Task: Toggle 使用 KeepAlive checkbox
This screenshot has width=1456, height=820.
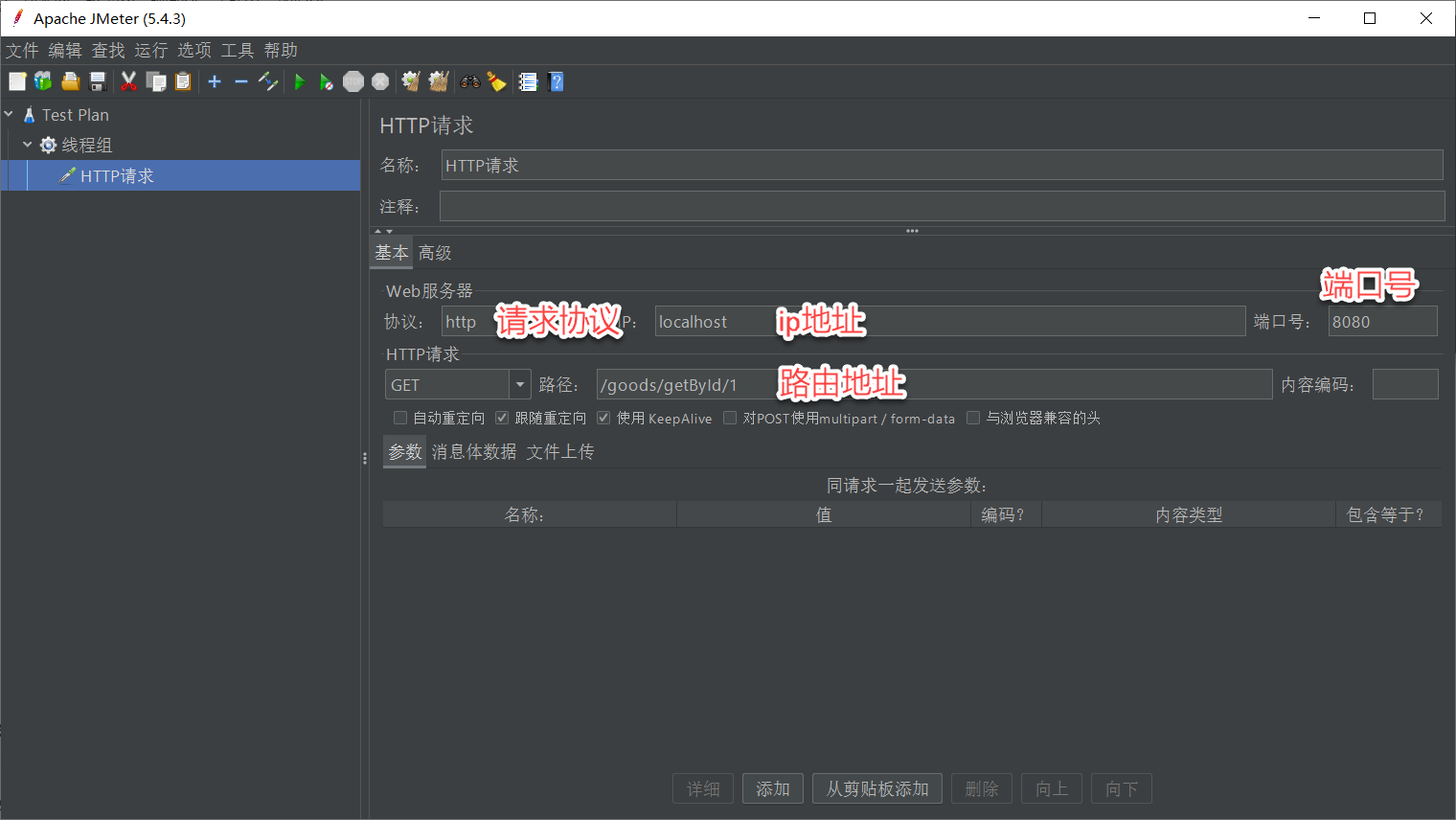Action: 603,418
